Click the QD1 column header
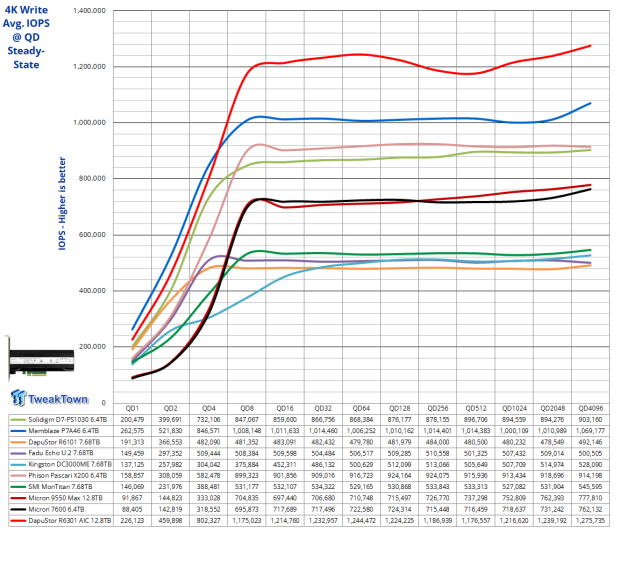The height and width of the screenshot is (568, 620). pos(132,409)
